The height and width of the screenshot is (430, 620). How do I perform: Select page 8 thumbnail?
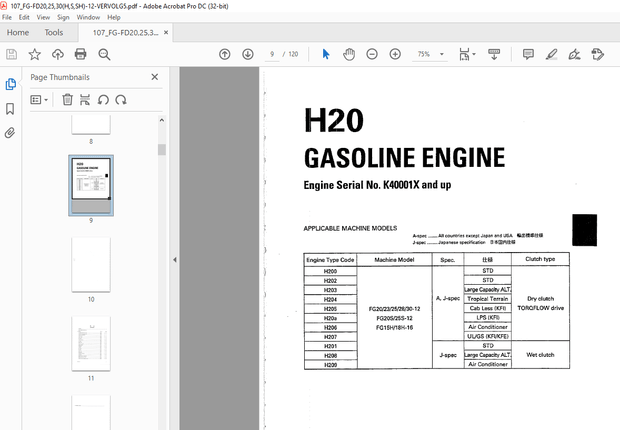click(91, 125)
